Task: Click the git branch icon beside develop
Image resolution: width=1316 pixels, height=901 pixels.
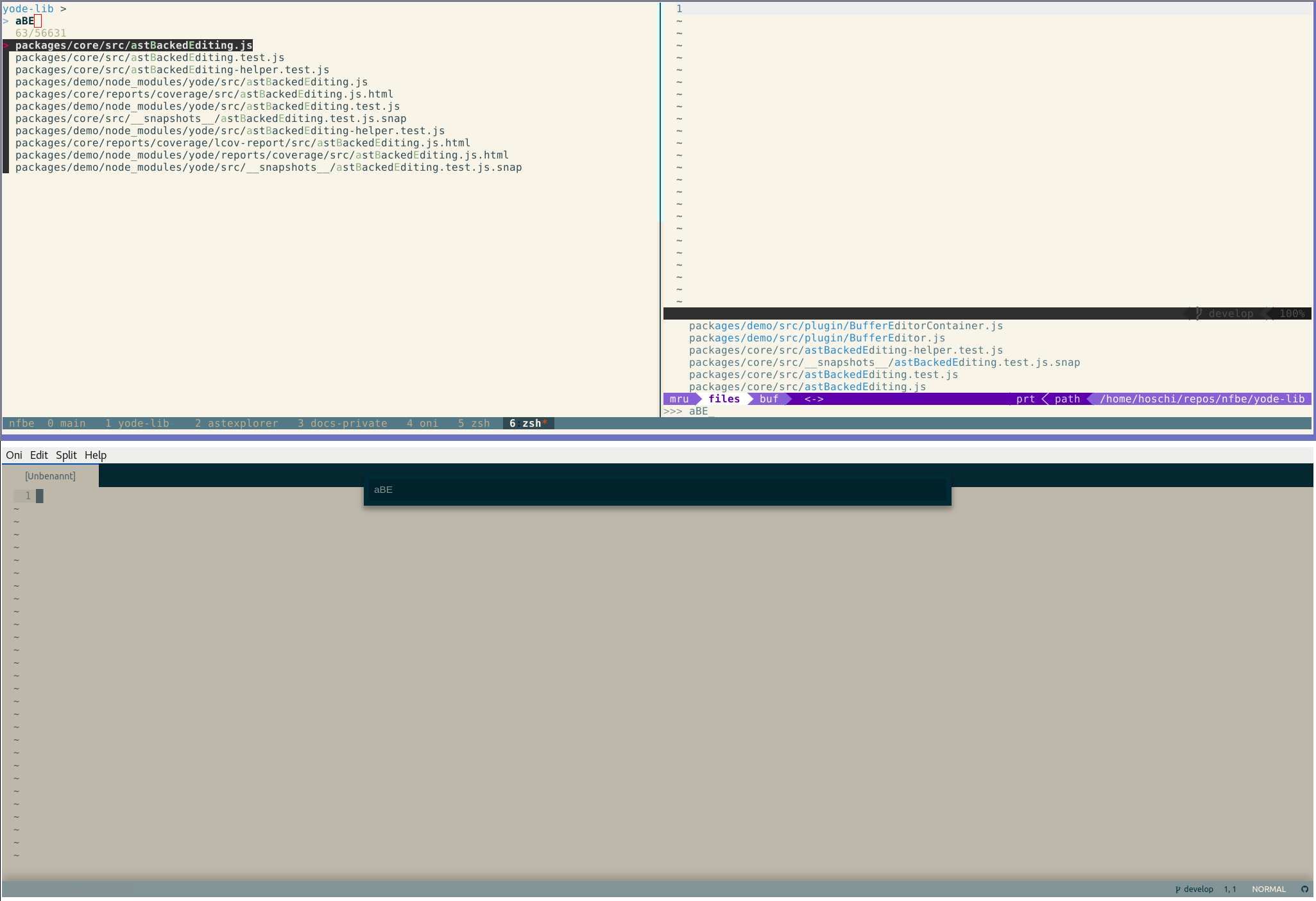Action: [x=1177, y=889]
